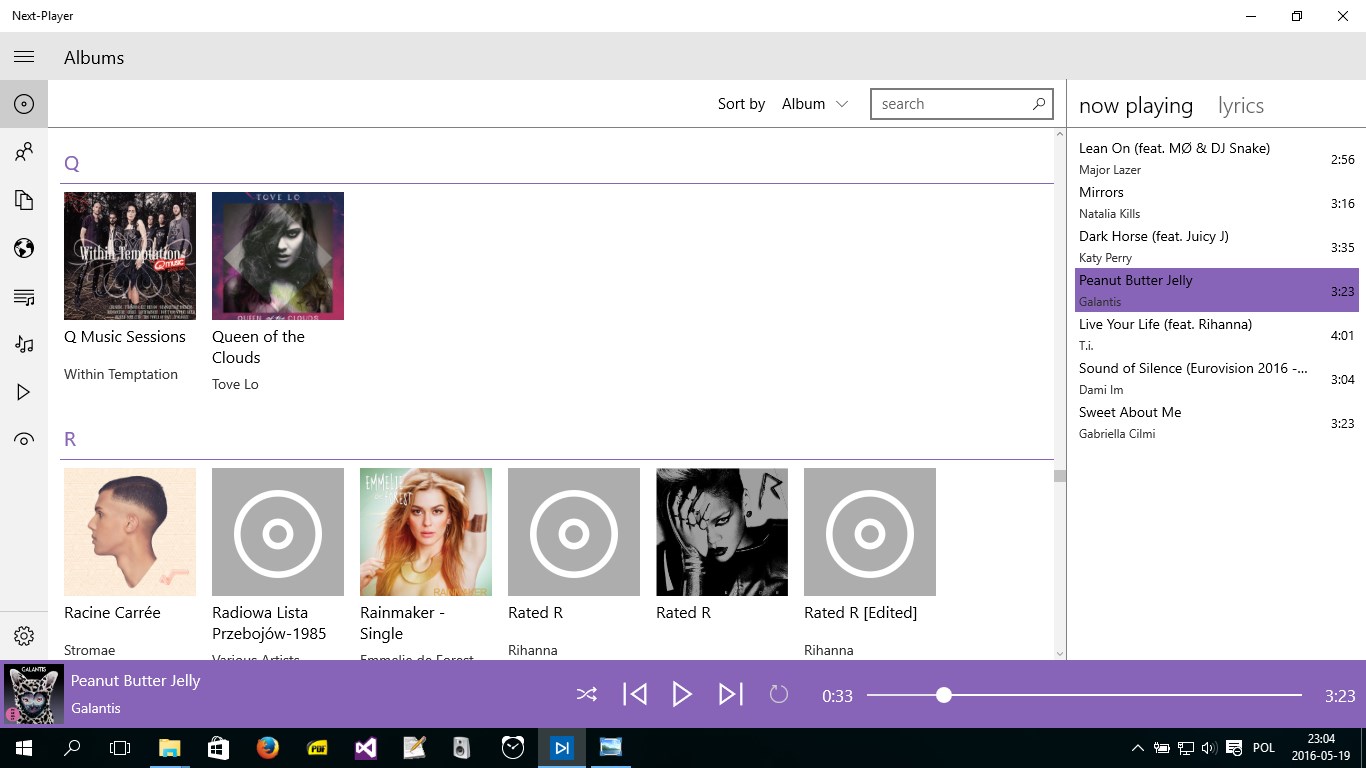This screenshot has height=768, width=1366.
Task: Switch to the now playing tab
Action: pos(1136,106)
